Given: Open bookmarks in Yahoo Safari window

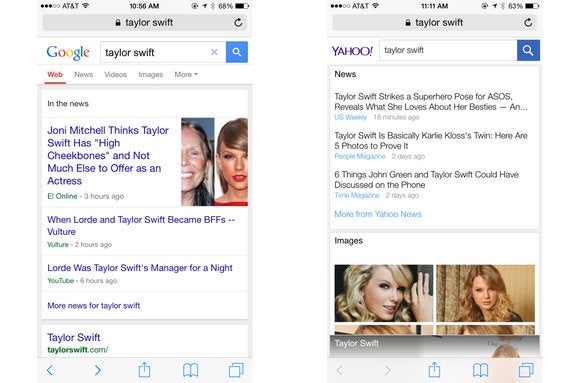Looking at the screenshot, I should click(480, 370).
